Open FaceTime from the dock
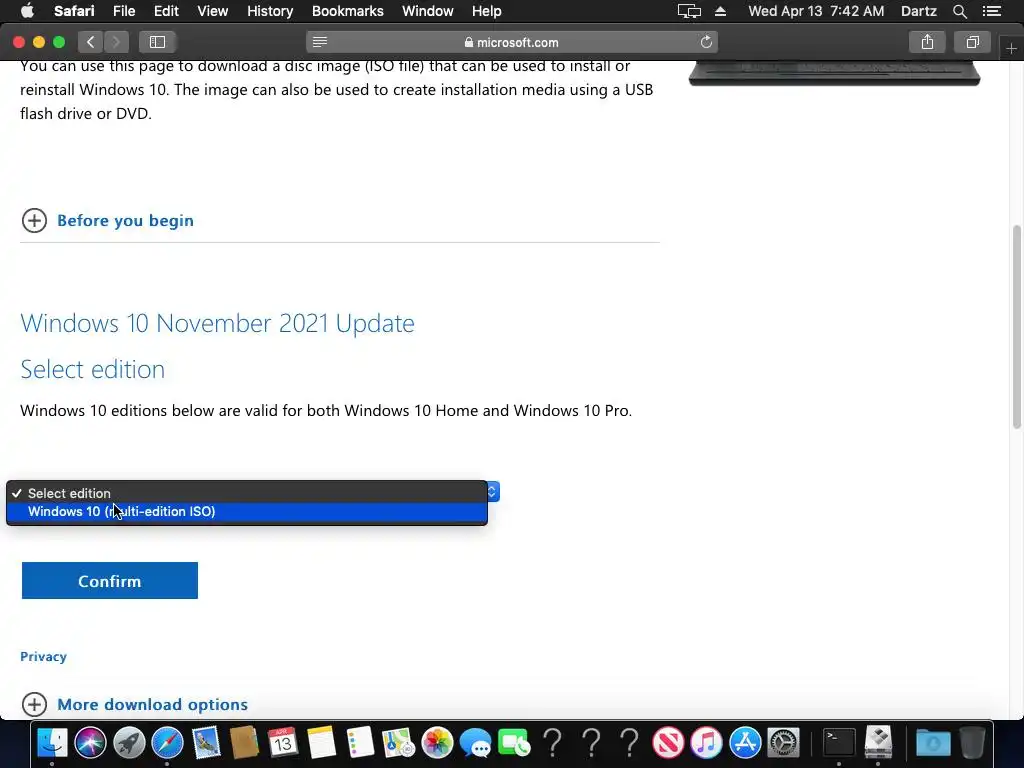Screen dimensions: 1024x768 tap(514, 743)
